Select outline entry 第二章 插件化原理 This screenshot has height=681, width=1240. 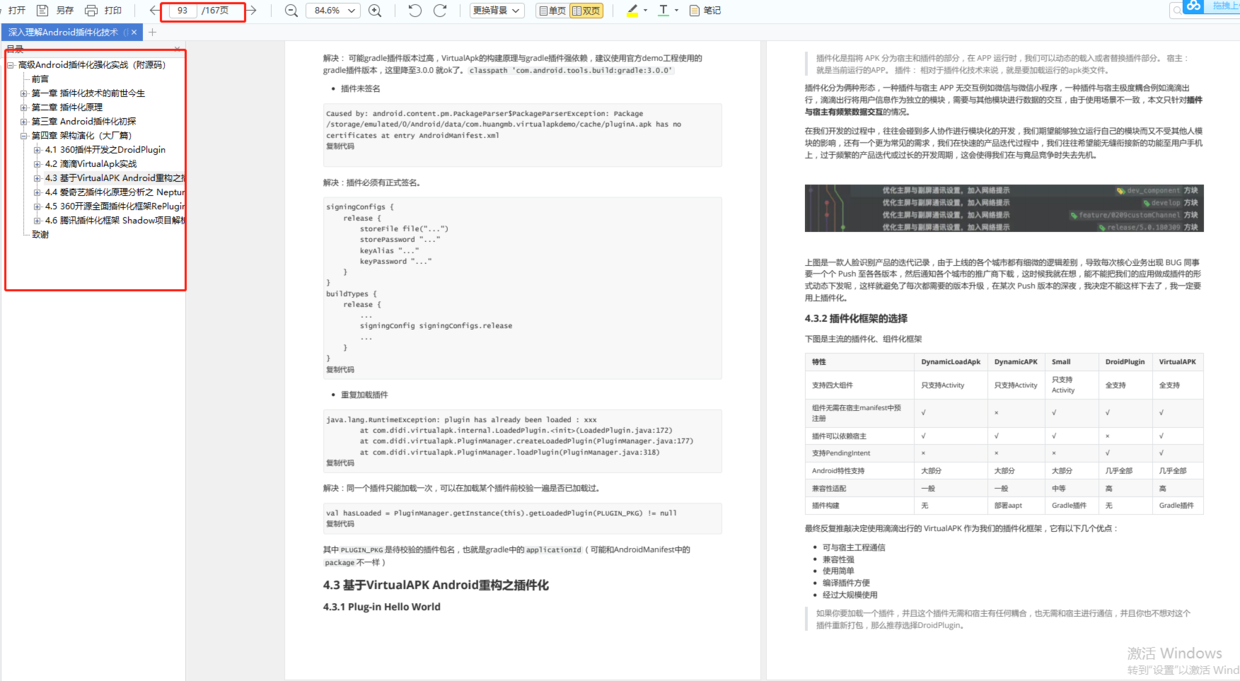pos(67,107)
